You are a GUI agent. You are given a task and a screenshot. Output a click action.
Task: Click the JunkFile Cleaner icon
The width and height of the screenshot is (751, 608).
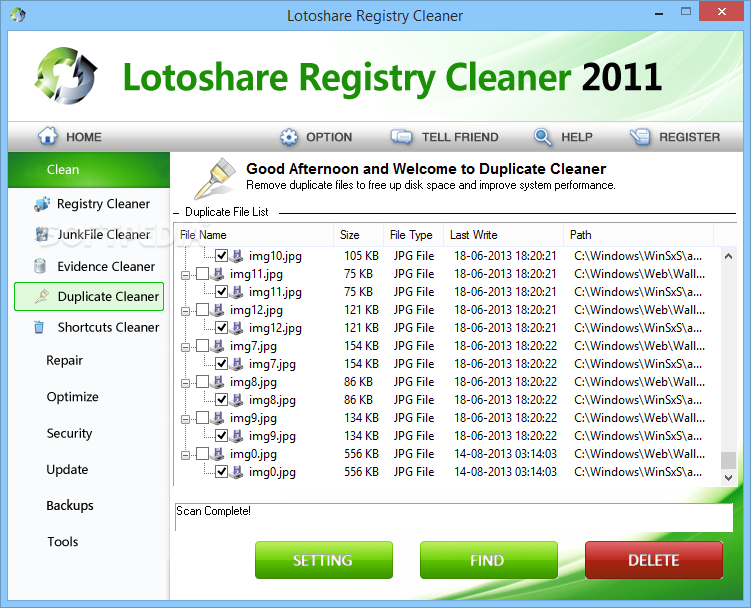click(x=42, y=234)
